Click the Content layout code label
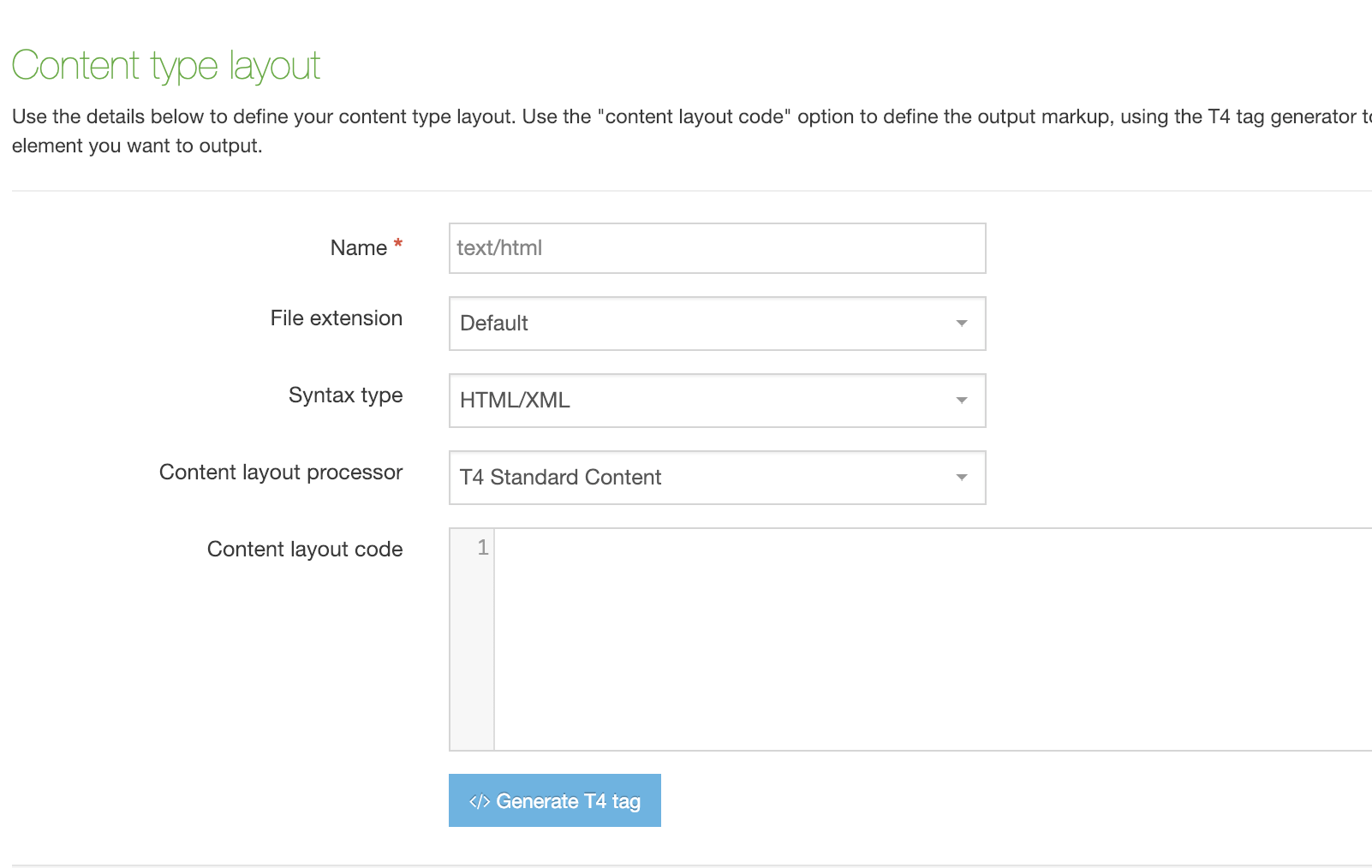This screenshot has height=868, width=1372. pos(304,550)
